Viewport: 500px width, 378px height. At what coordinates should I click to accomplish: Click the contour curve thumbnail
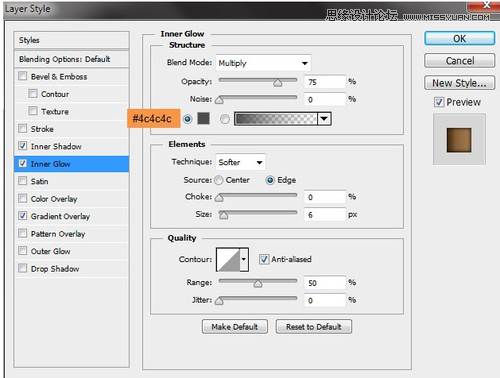(x=228, y=259)
